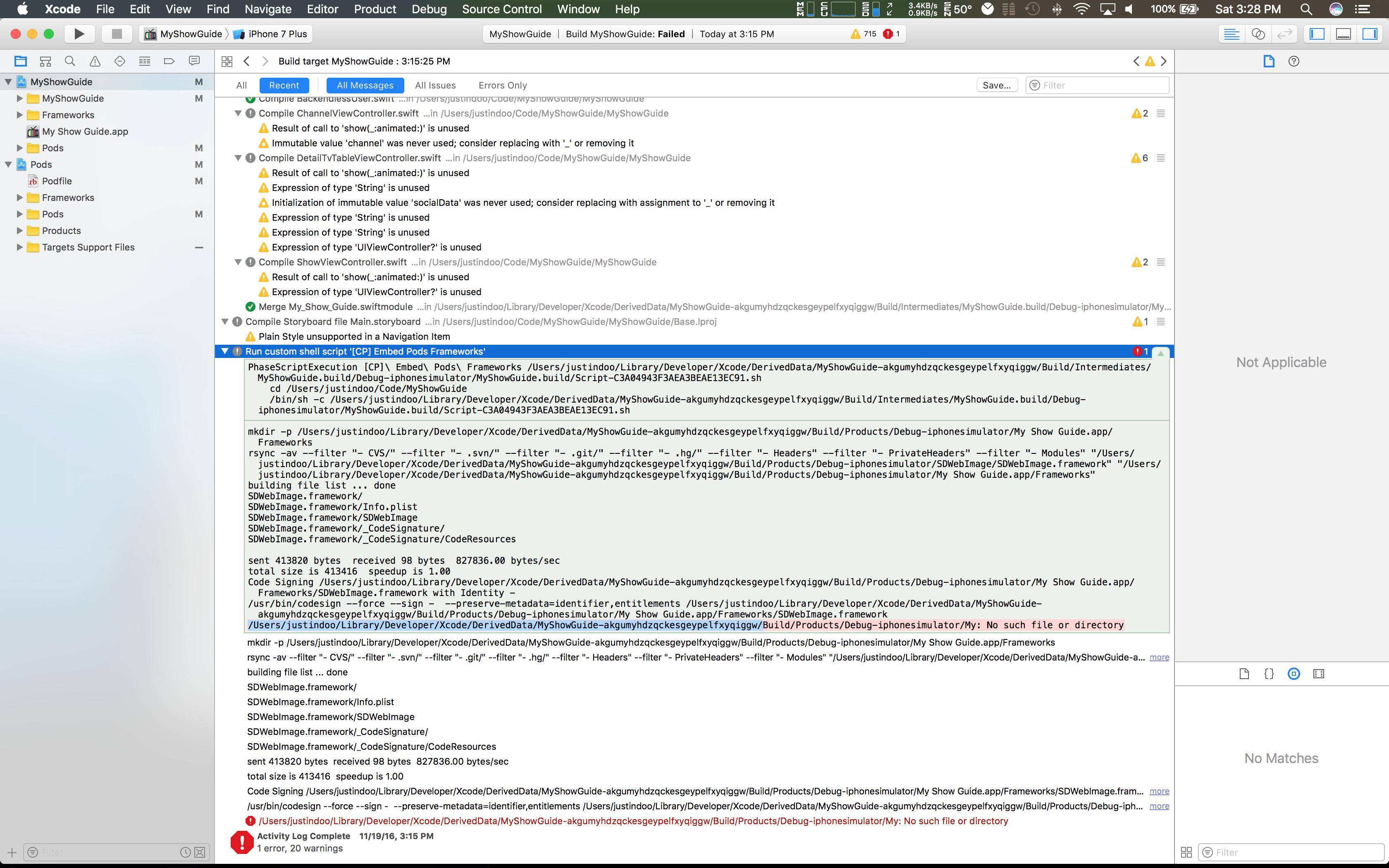Switch library to icon grid view
The width and height of the screenshot is (1389, 868).
click(x=1186, y=852)
